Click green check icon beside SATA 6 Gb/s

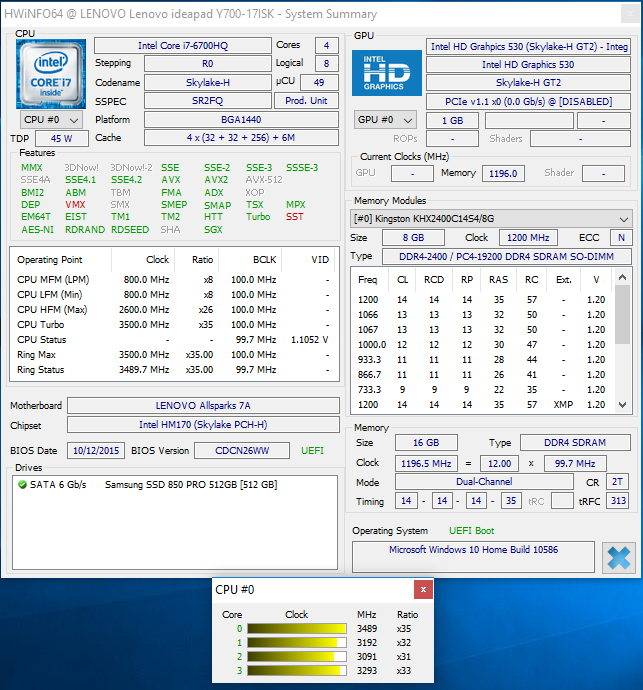(22, 484)
